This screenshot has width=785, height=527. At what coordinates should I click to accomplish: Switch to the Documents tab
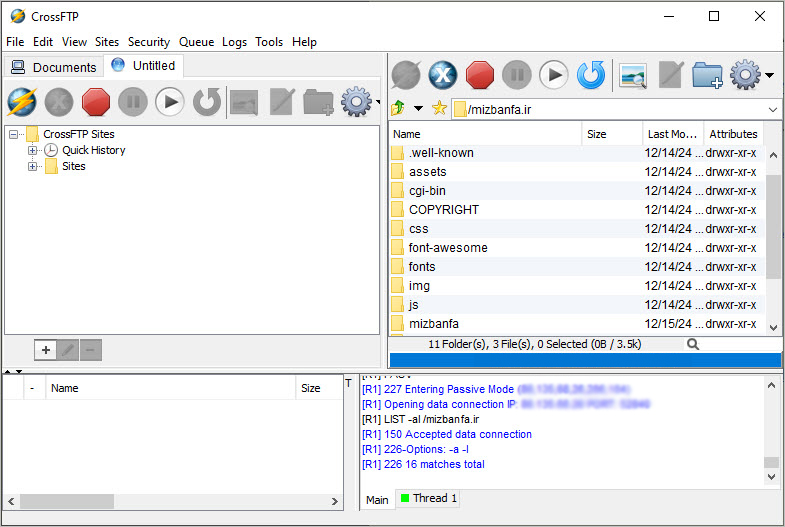[54, 67]
